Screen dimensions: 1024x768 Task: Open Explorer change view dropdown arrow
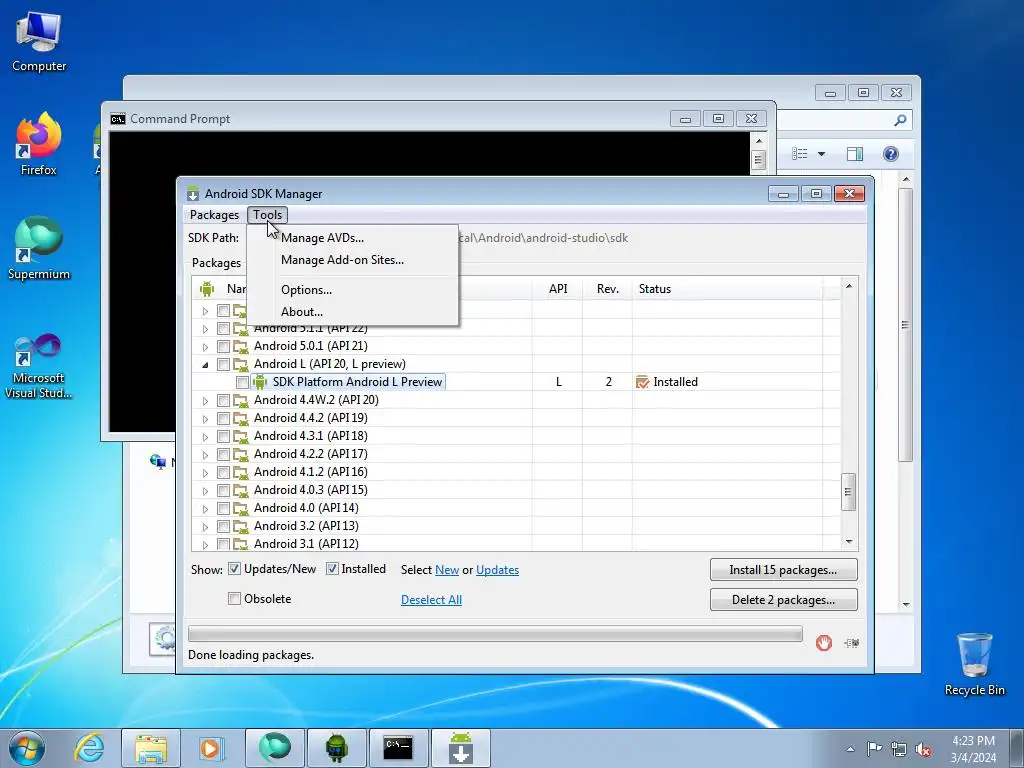click(x=822, y=154)
